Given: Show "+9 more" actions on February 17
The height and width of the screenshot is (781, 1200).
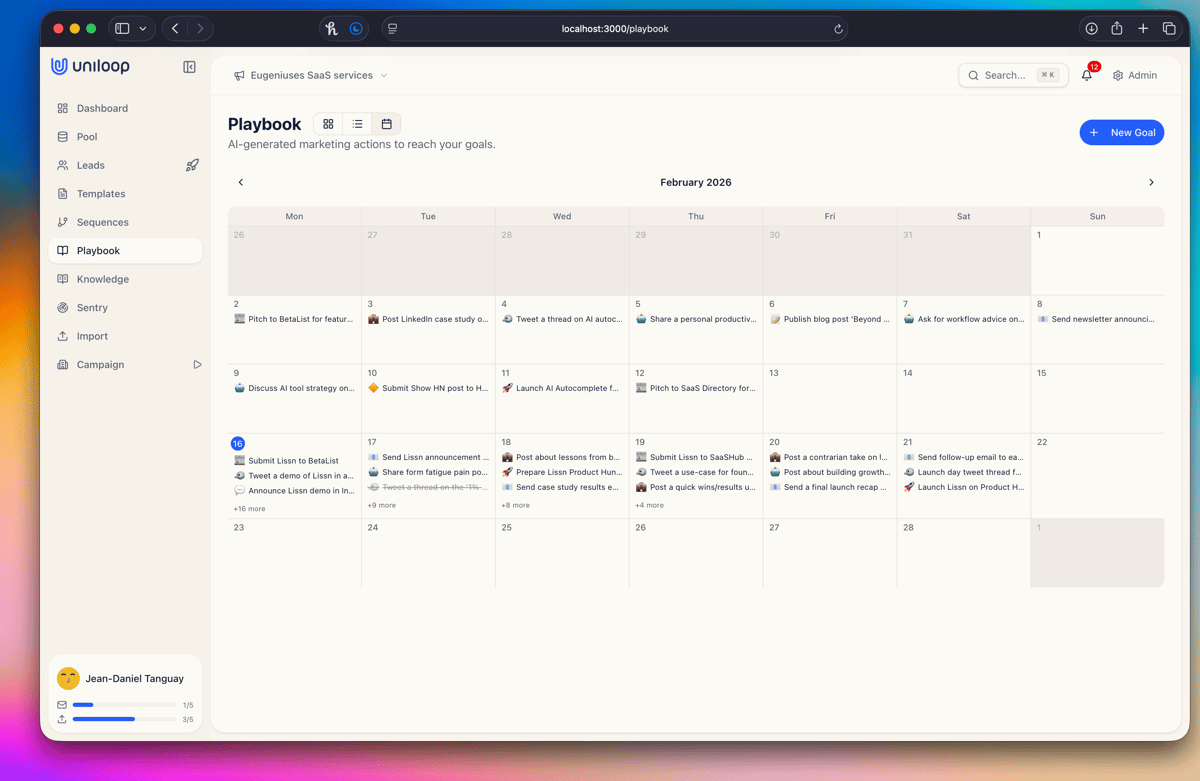Looking at the screenshot, I should click(382, 505).
